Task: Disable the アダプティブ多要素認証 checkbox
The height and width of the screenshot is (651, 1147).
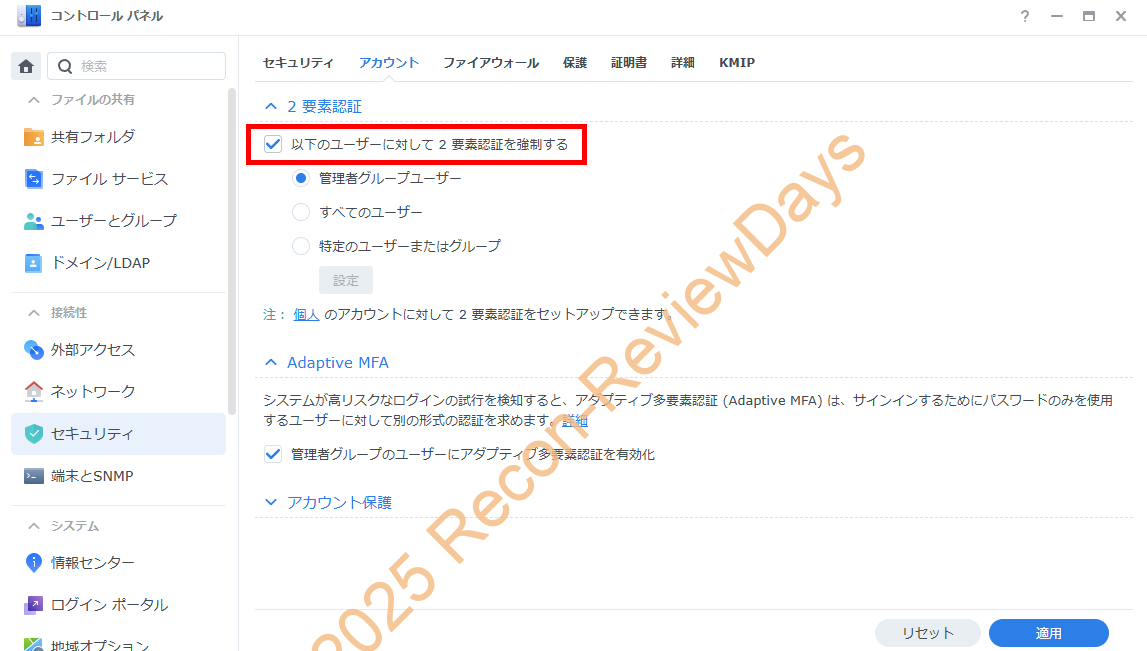Action: [273, 454]
